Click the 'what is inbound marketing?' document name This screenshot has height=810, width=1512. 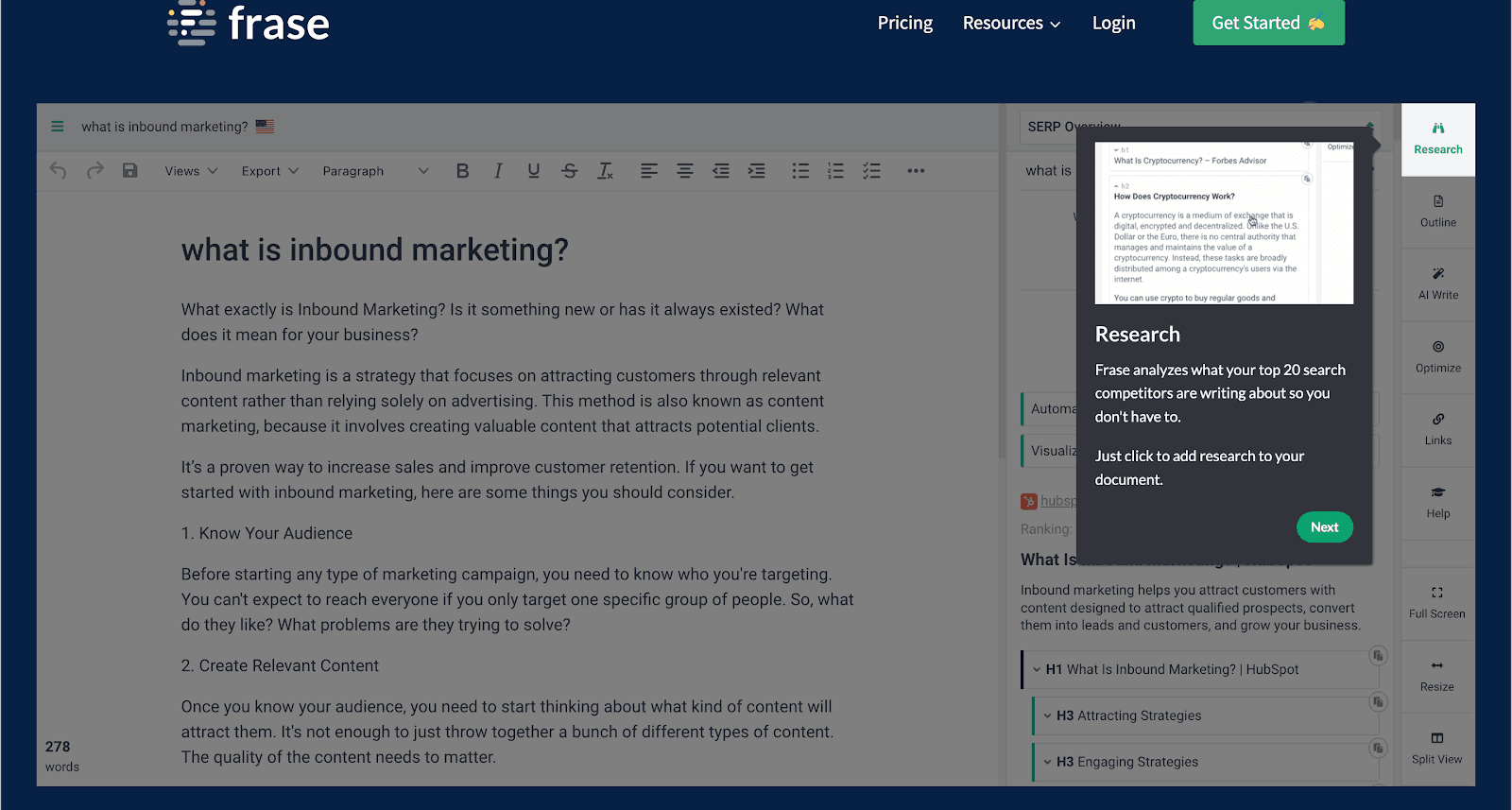[164, 127]
